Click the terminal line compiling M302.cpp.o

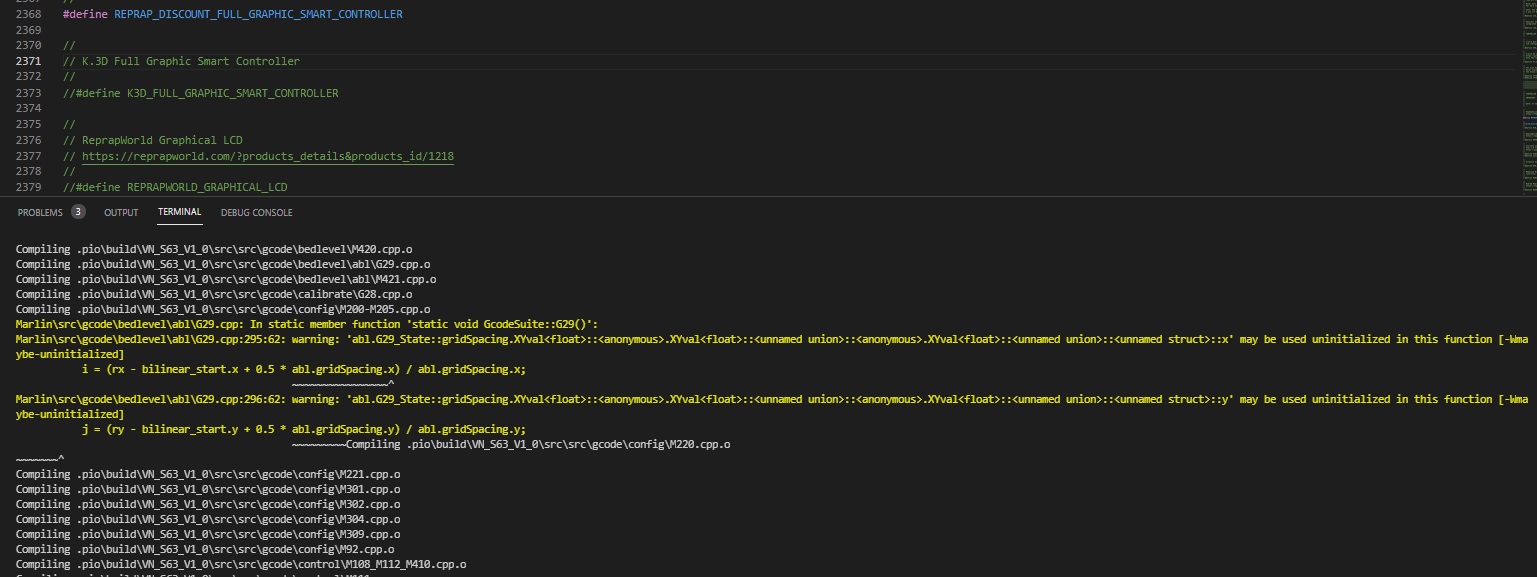(x=208, y=504)
